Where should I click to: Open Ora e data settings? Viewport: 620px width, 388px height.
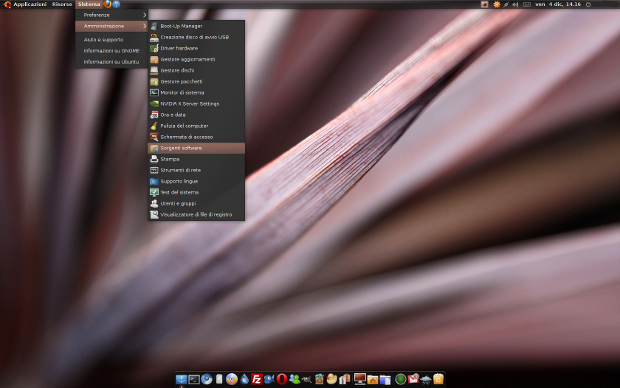click(197, 115)
